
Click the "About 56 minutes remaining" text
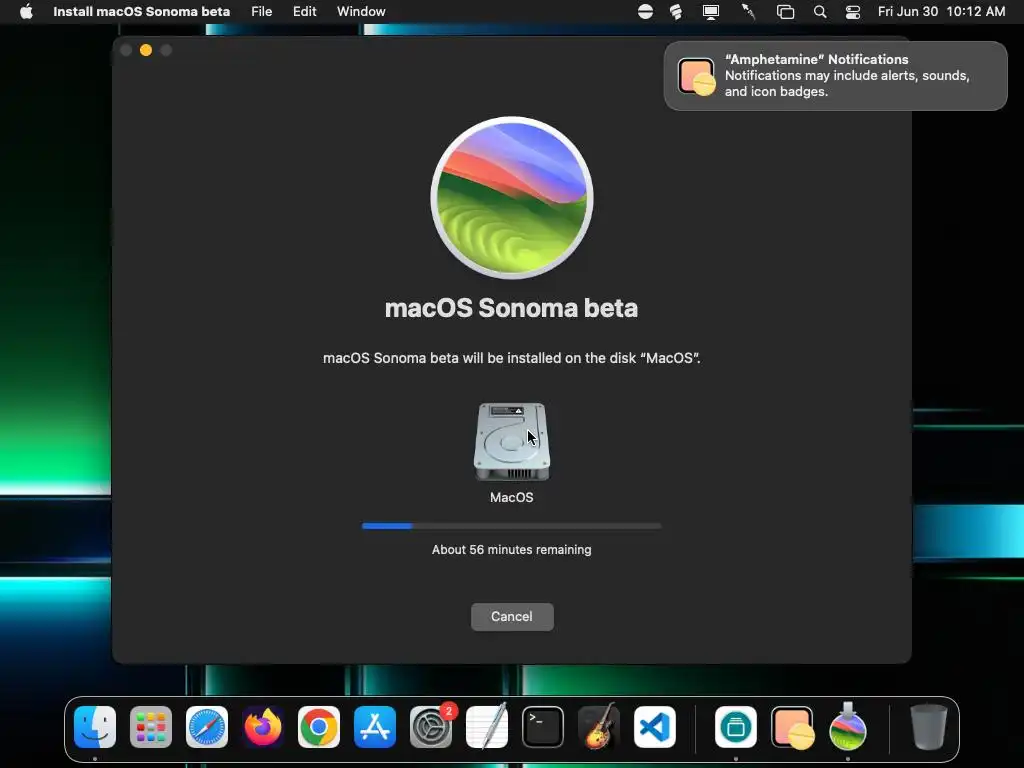[x=511, y=550]
